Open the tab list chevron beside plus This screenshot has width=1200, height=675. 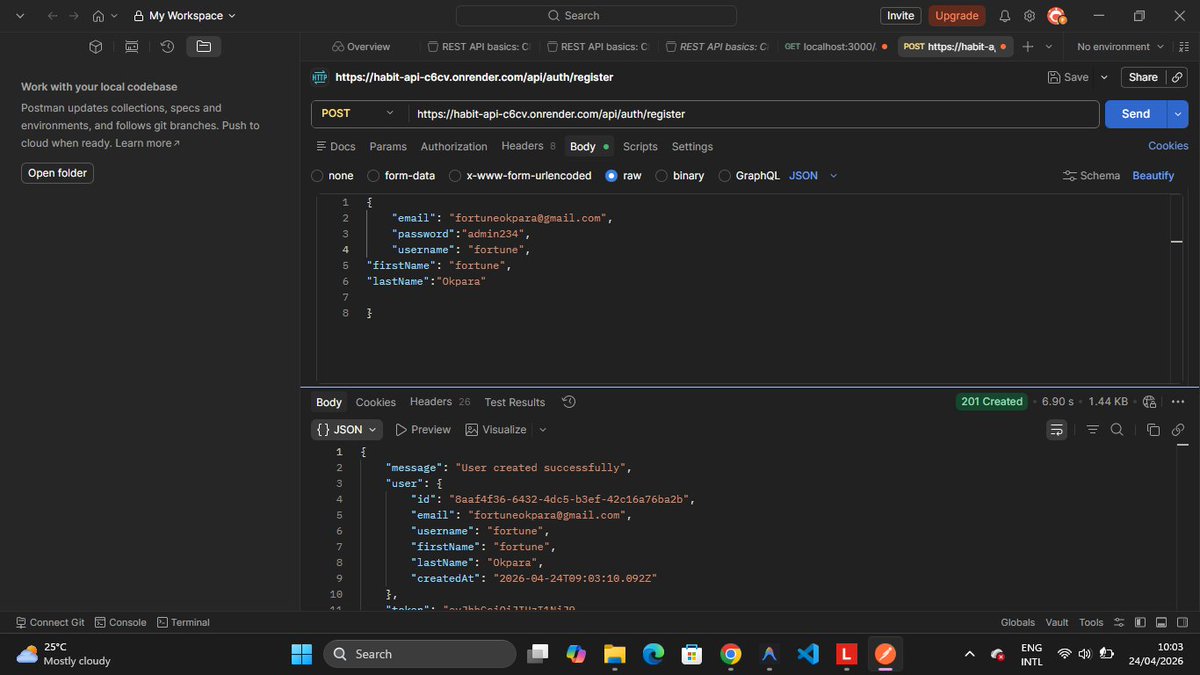(1049, 47)
